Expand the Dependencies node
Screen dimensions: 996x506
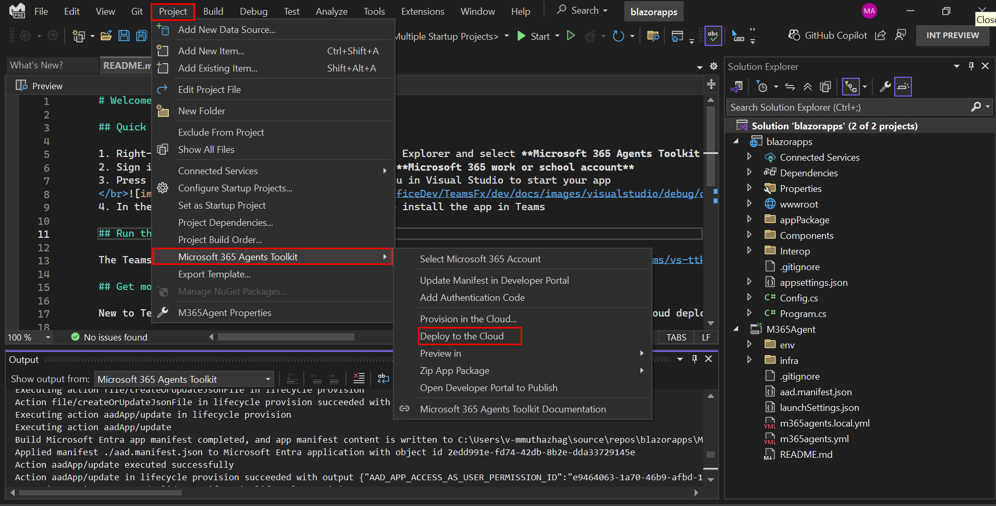750,173
